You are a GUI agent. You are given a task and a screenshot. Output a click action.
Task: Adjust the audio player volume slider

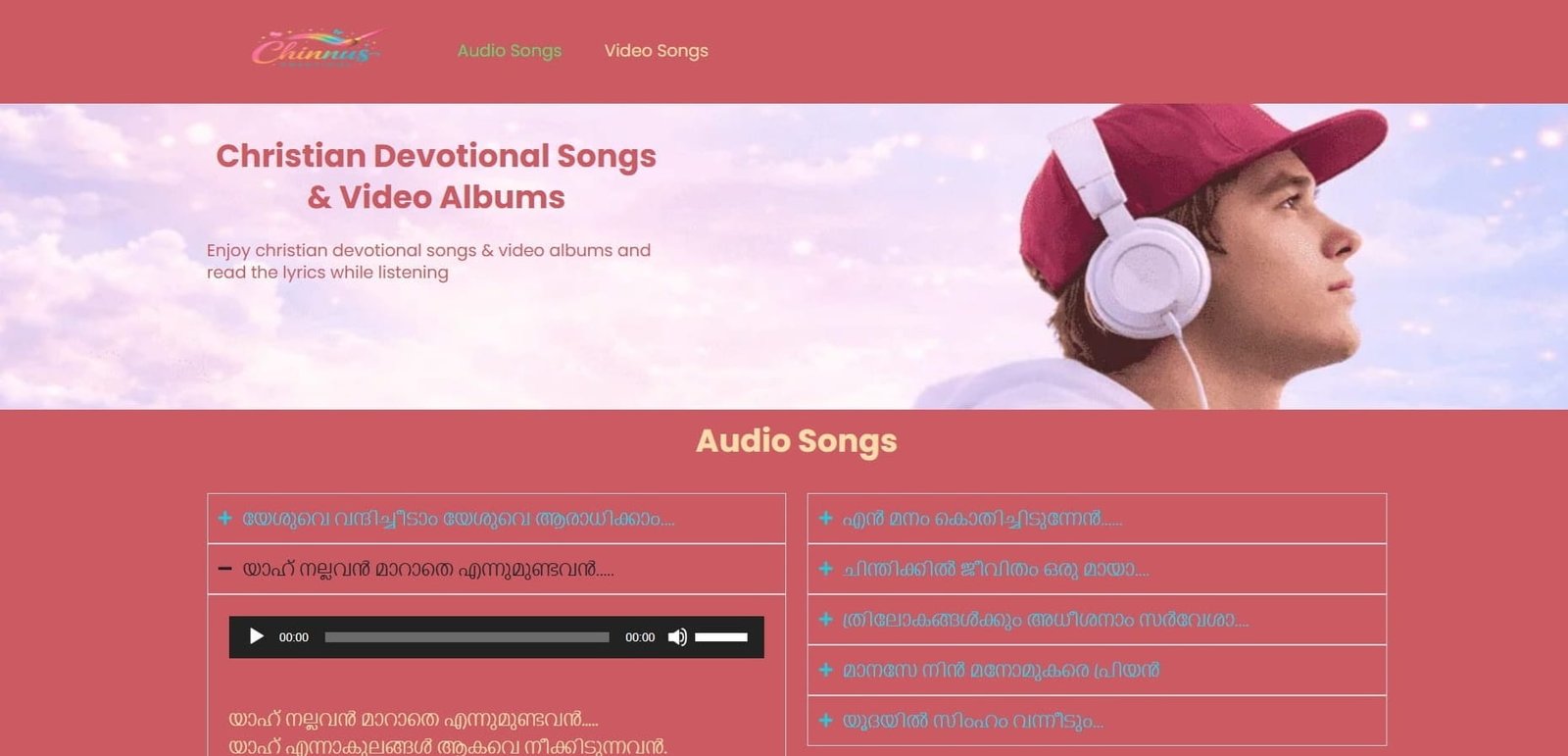pyautogui.click(x=721, y=637)
